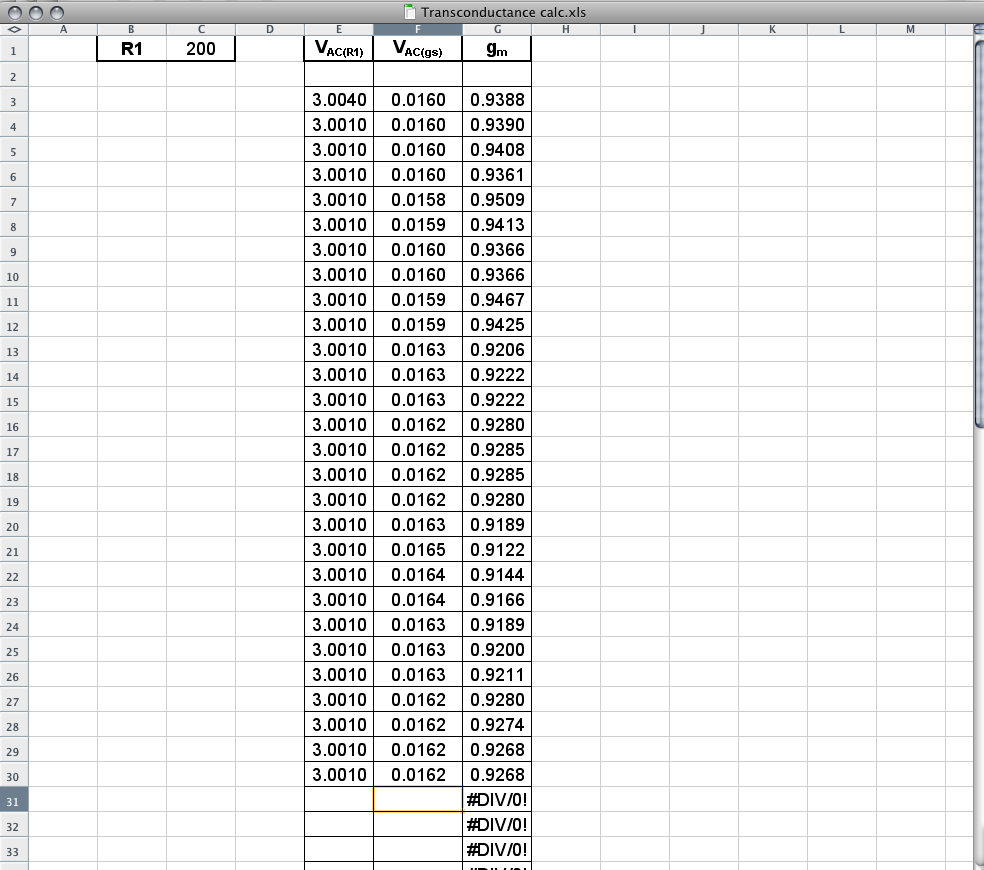984x870 pixels.
Task: Click the cell with value 3.0040
Action: [339, 99]
